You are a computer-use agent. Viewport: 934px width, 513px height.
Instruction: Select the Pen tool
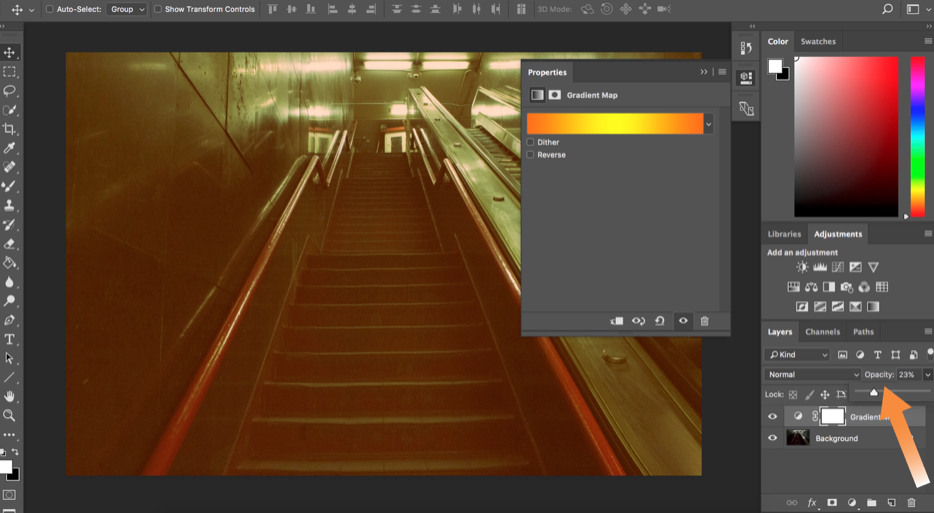point(10,320)
